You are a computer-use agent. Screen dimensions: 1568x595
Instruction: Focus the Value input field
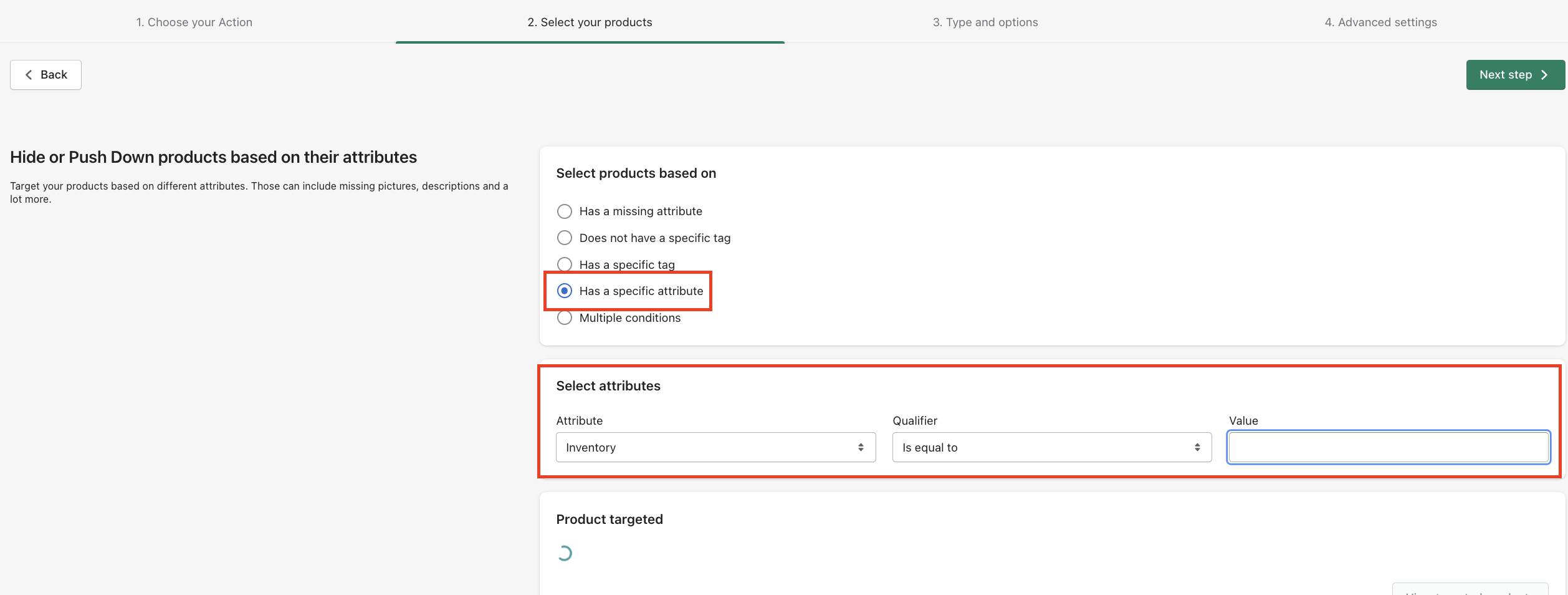tap(1388, 447)
